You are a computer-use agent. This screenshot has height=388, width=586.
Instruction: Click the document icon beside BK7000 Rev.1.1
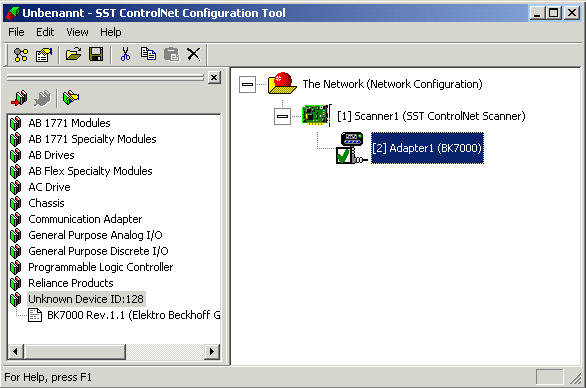coord(35,315)
